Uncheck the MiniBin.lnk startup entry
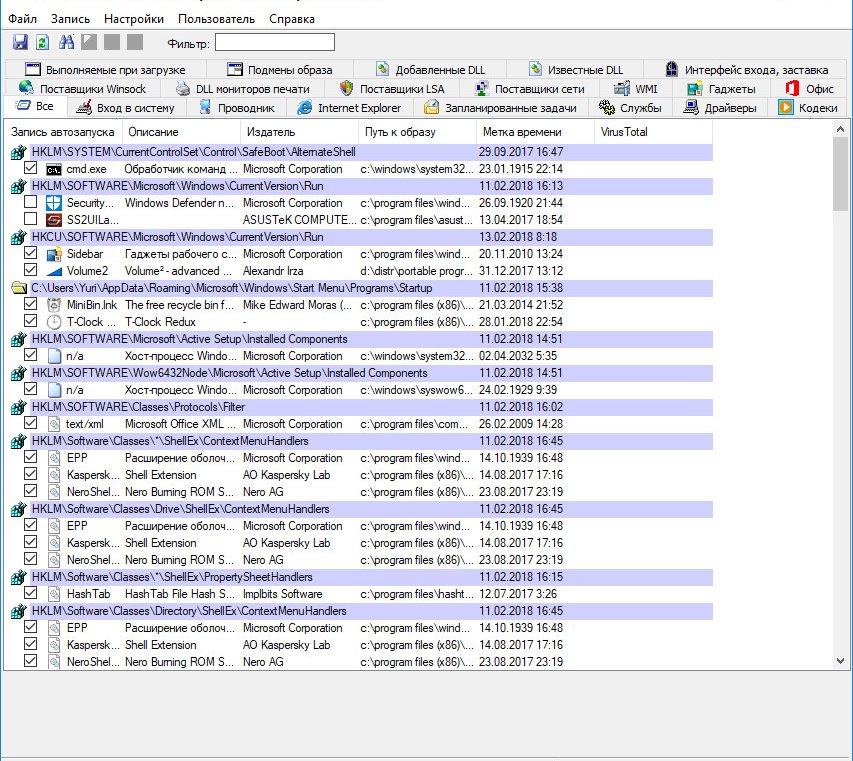Screen dimensions: 853x761 pos(30,304)
